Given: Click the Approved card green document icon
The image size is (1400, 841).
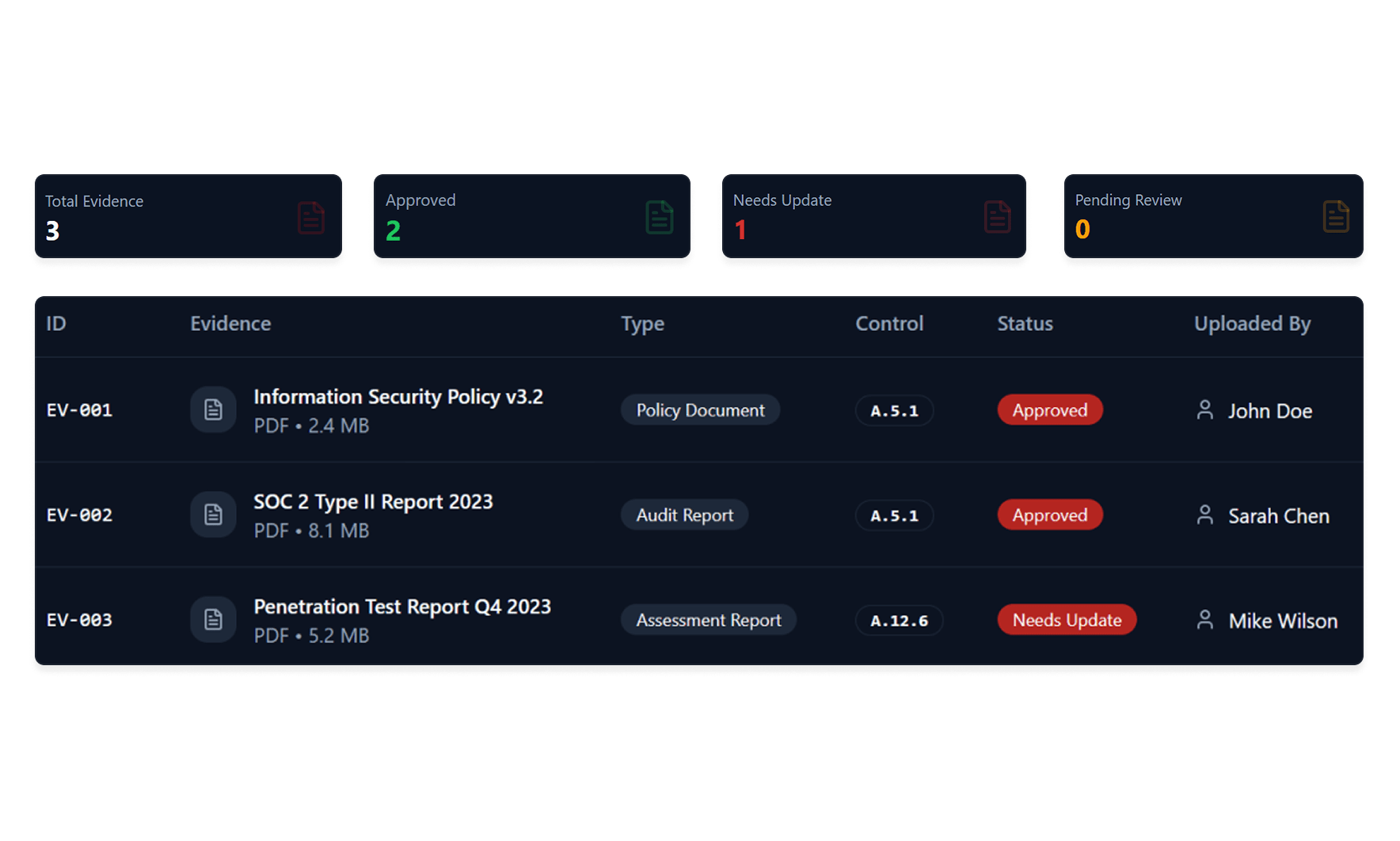Looking at the screenshot, I should 659,217.
